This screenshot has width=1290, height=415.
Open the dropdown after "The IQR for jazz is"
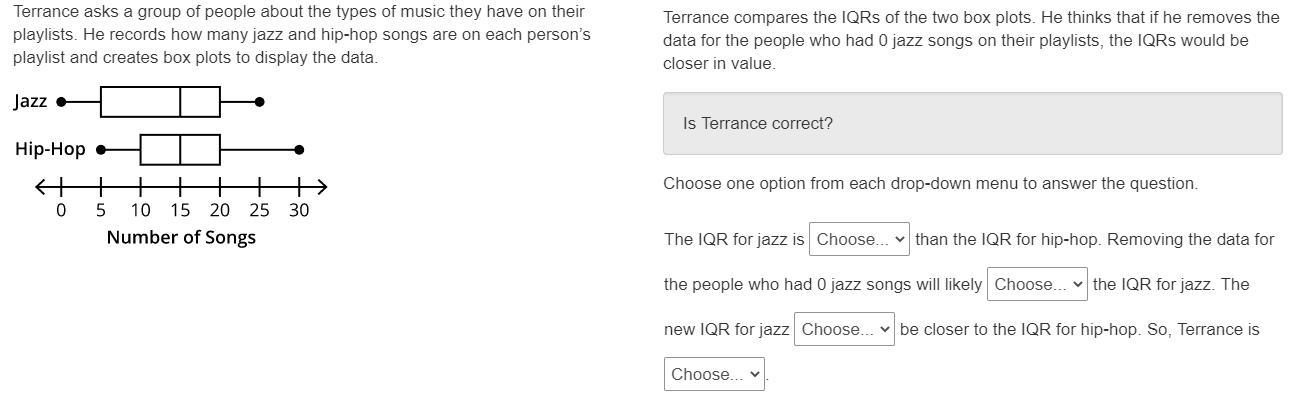859,239
